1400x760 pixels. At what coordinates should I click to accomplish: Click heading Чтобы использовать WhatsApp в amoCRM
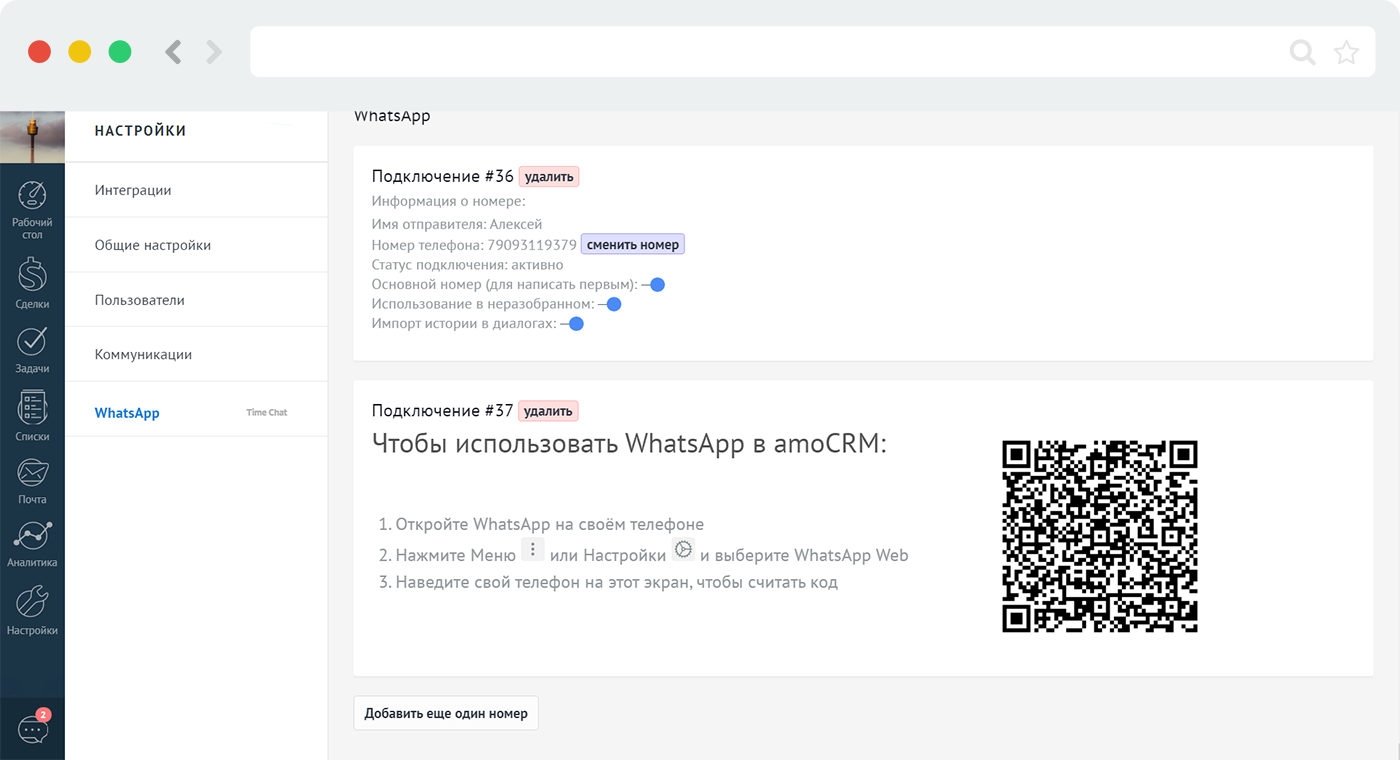pyautogui.click(x=629, y=443)
